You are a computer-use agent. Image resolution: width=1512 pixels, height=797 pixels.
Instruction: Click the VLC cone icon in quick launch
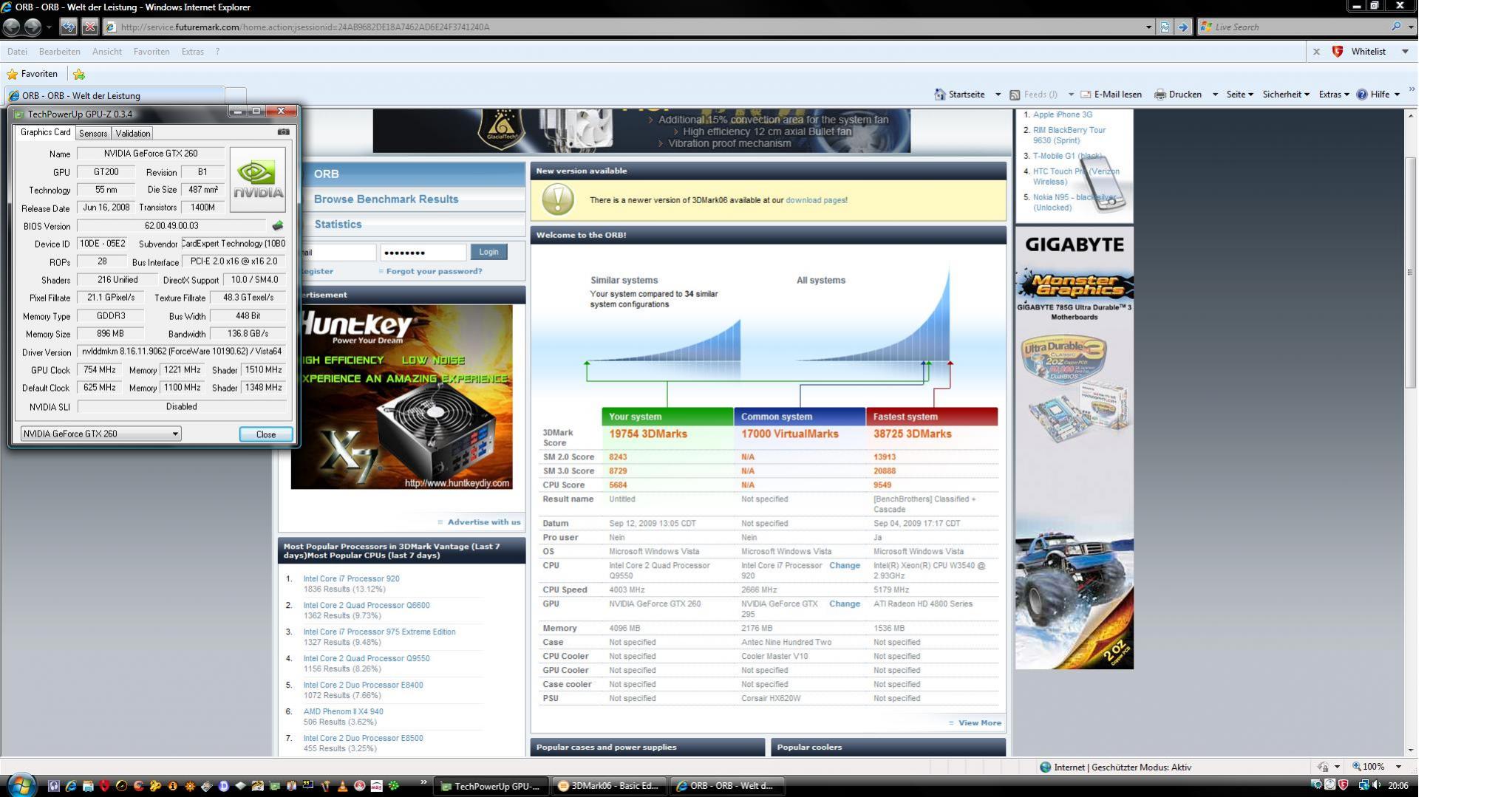pyautogui.click(x=343, y=786)
